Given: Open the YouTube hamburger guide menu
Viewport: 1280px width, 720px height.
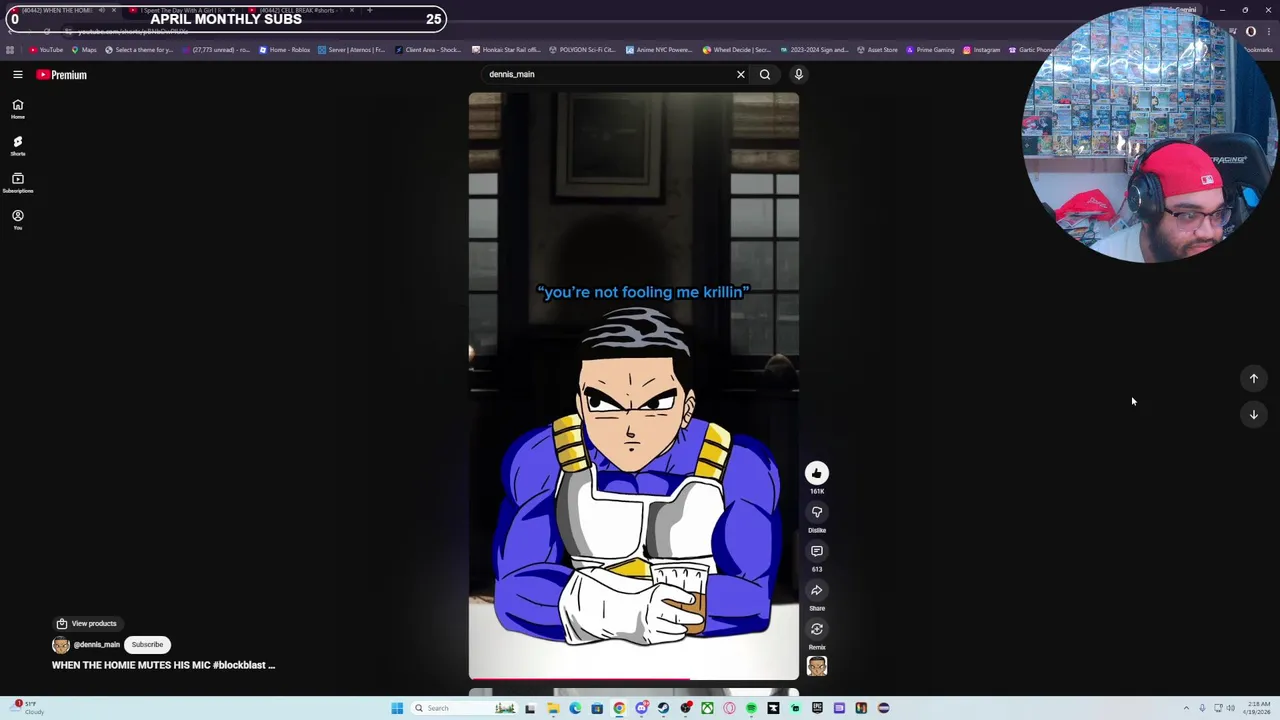Looking at the screenshot, I should click(x=17, y=74).
